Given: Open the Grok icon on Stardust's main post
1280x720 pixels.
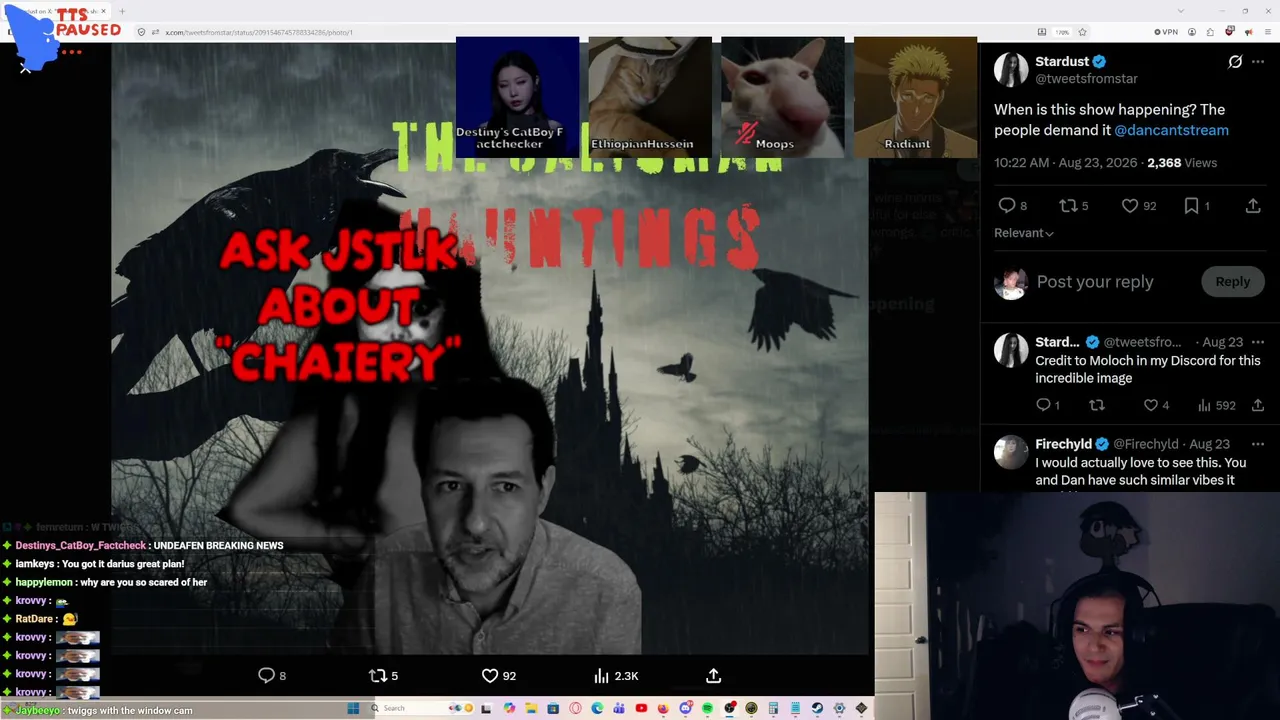Looking at the screenshot, I should 1235,62.
